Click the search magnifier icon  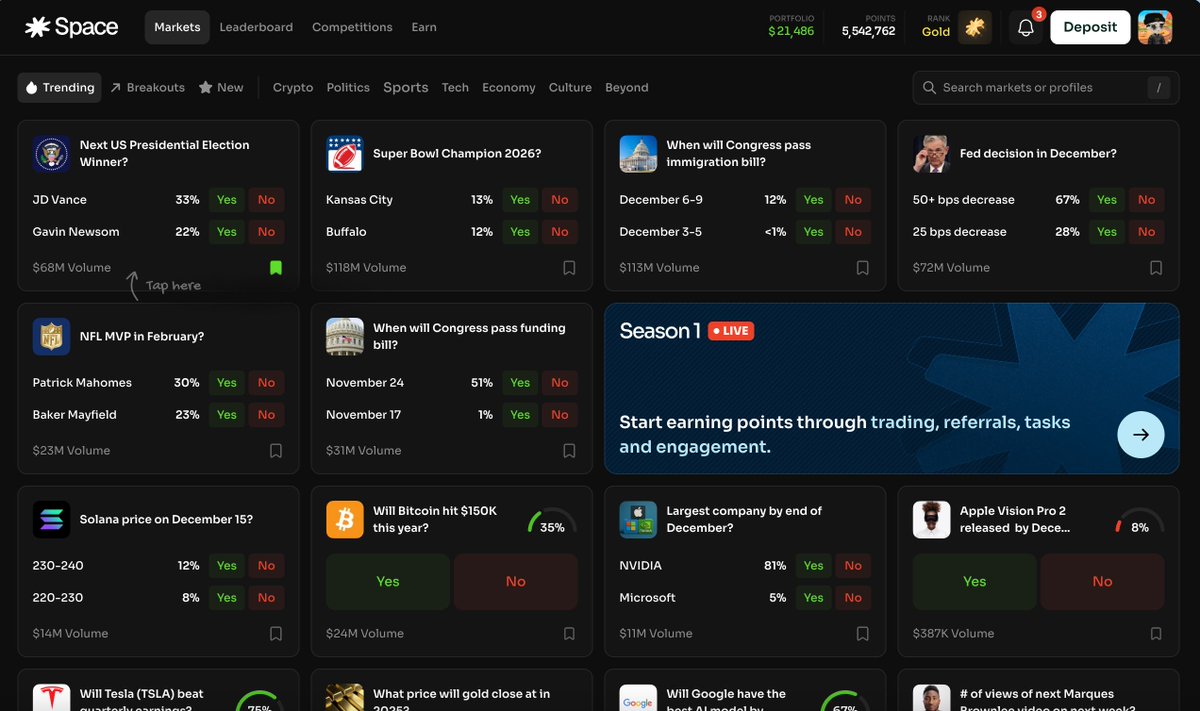929,88
